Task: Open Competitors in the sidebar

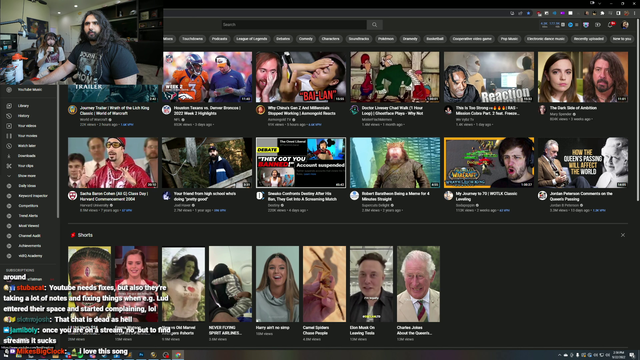Action: click(29, 206)
